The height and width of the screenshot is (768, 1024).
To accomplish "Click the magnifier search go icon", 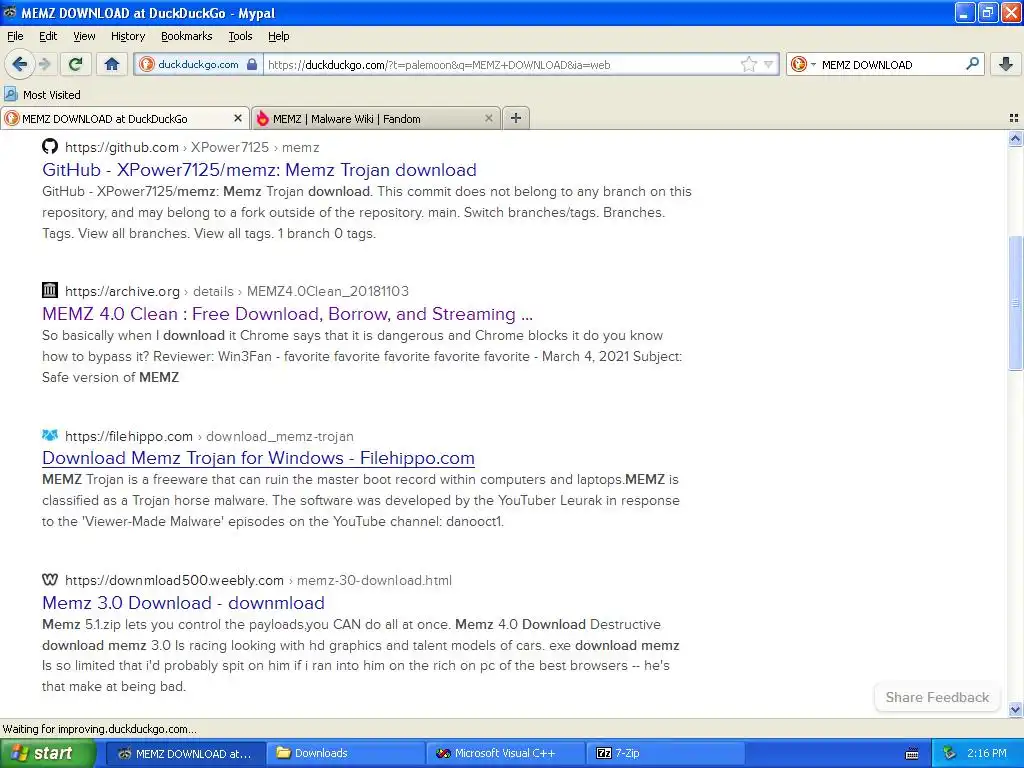I will pos(972,64).
